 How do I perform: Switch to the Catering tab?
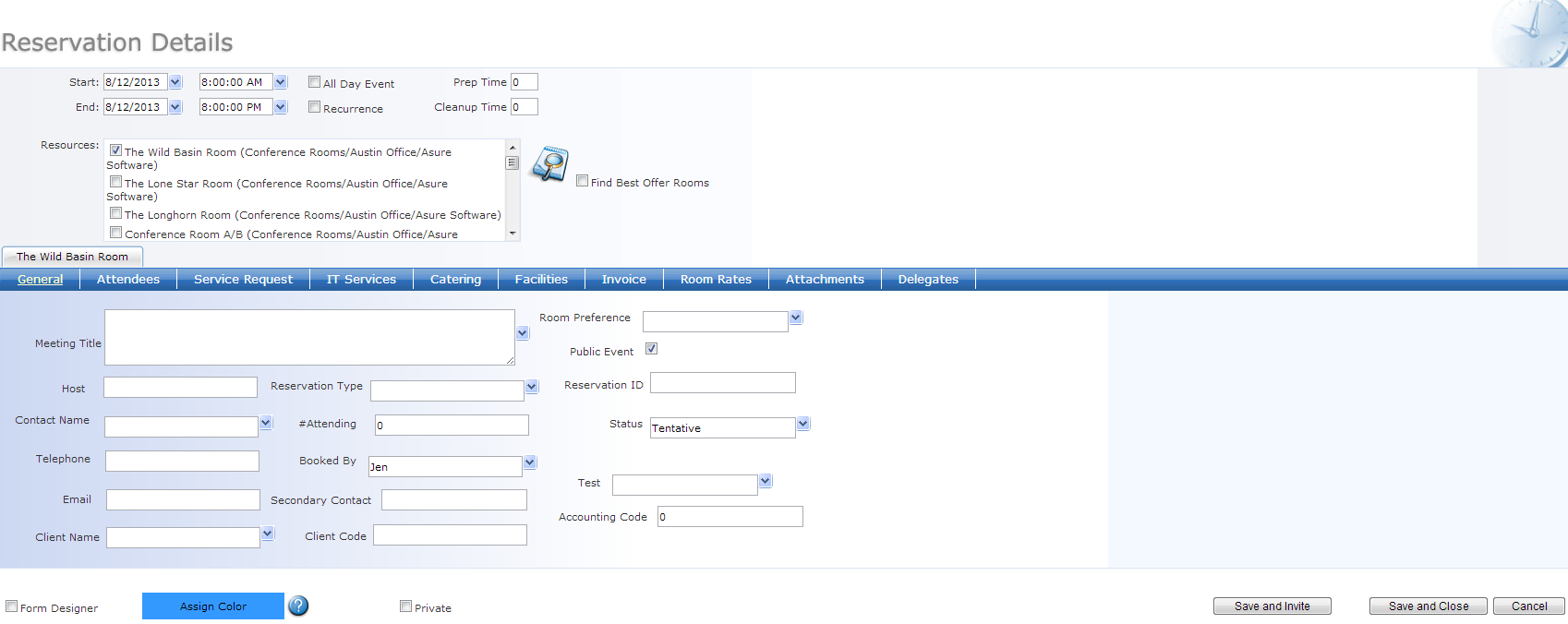(x=455, y=280)
